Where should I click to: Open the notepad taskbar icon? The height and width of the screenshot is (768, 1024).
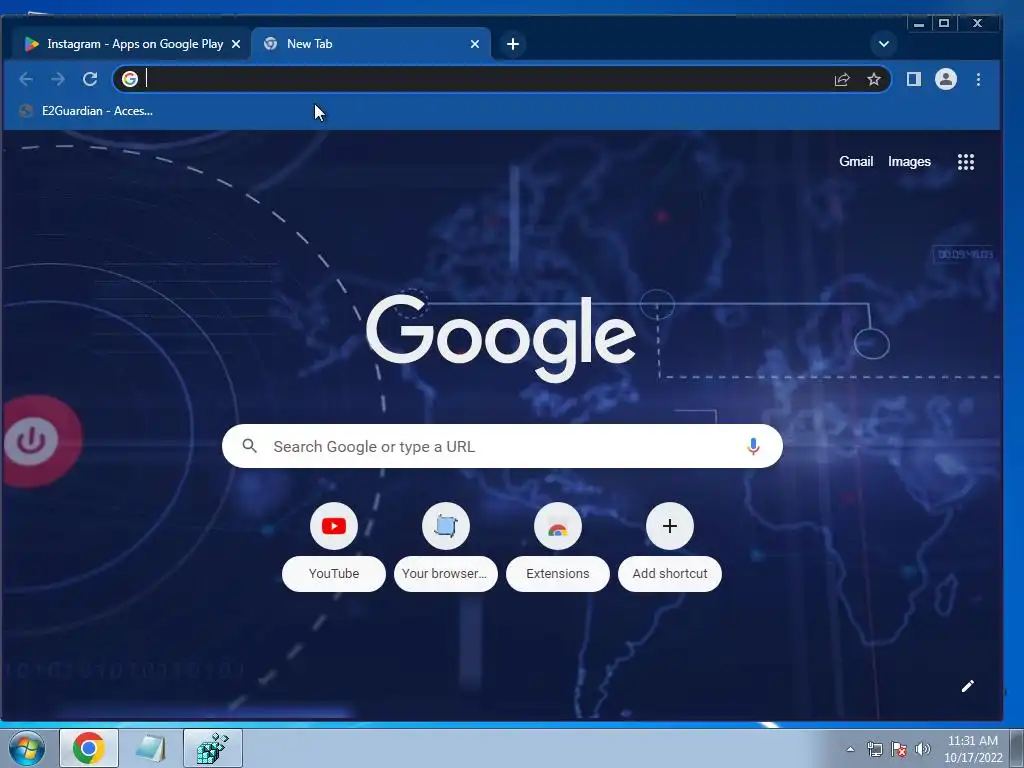coord(151,748)
